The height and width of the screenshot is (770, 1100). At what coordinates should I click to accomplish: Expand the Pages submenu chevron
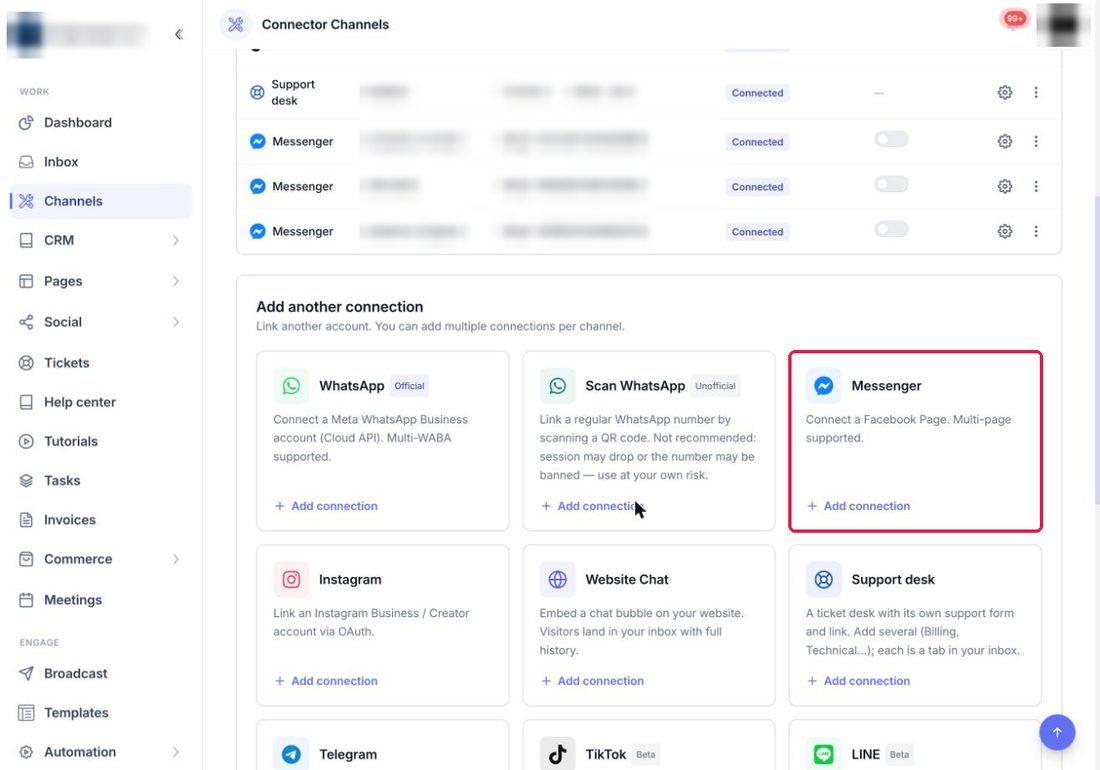(175, 281)
